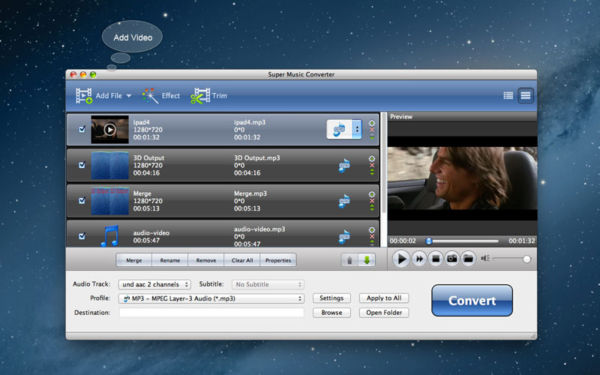This screenshot has height=375, width=600.
Task: Open the Subtitle dropdown
Action: (268, 284)
